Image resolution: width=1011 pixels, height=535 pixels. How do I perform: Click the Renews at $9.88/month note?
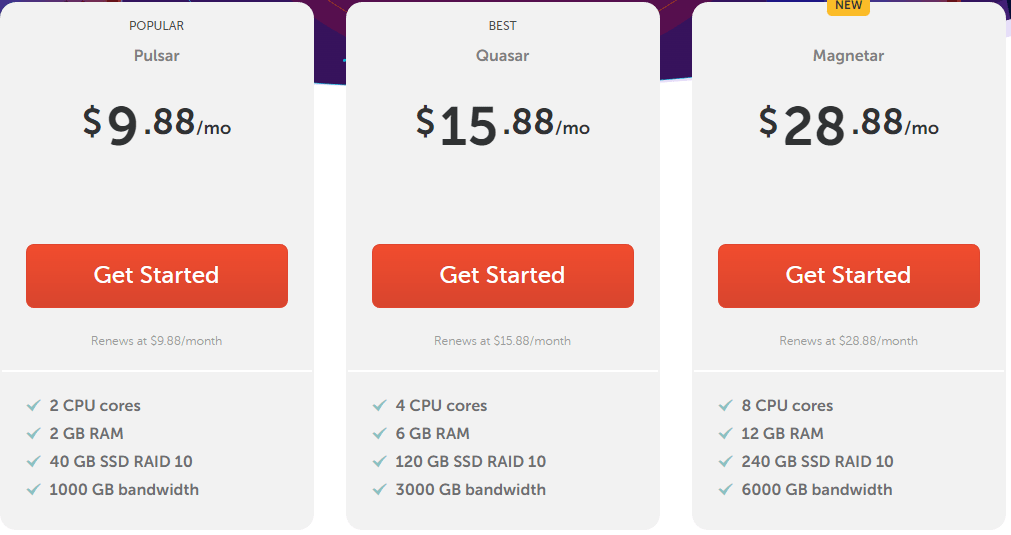point(157,341)
